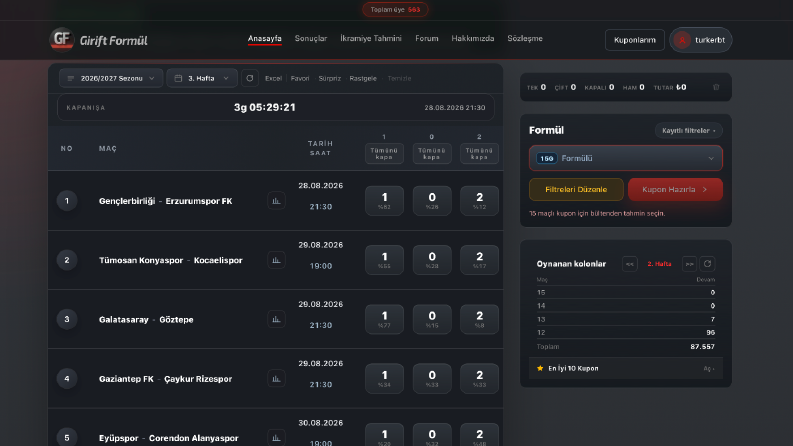Click the Rastgele option in toolbar

click(363, 78)
